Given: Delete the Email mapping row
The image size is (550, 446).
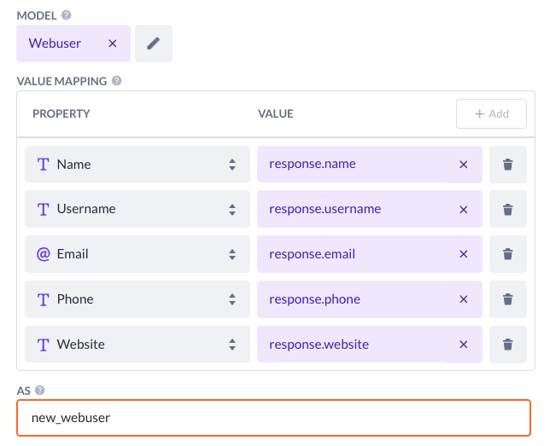Looking at the screenshot, I should (x=508, y=254).
